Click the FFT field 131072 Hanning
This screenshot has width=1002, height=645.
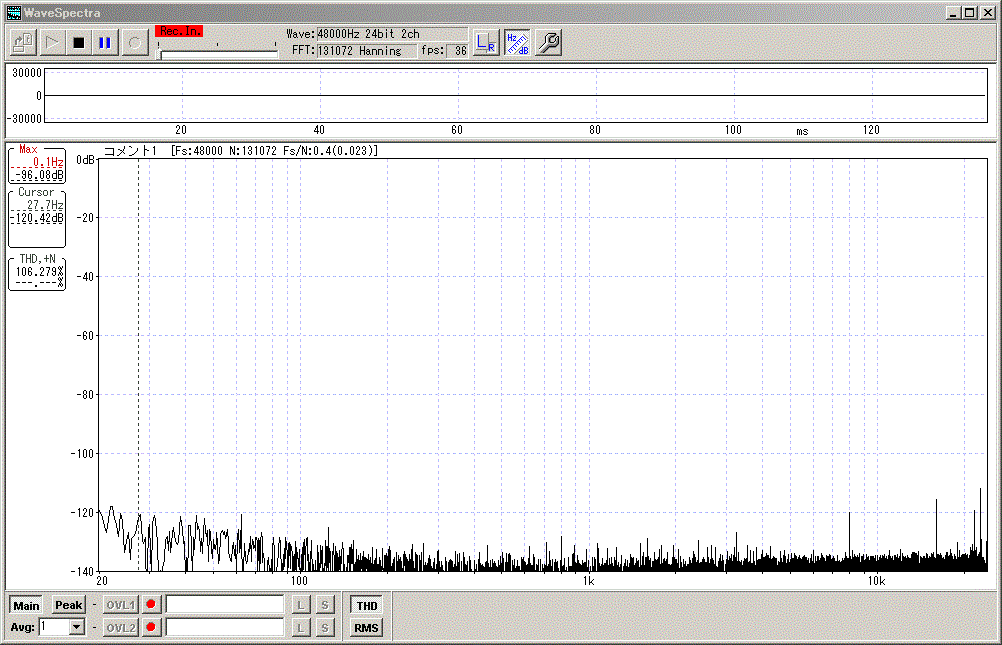click(366, 51)
